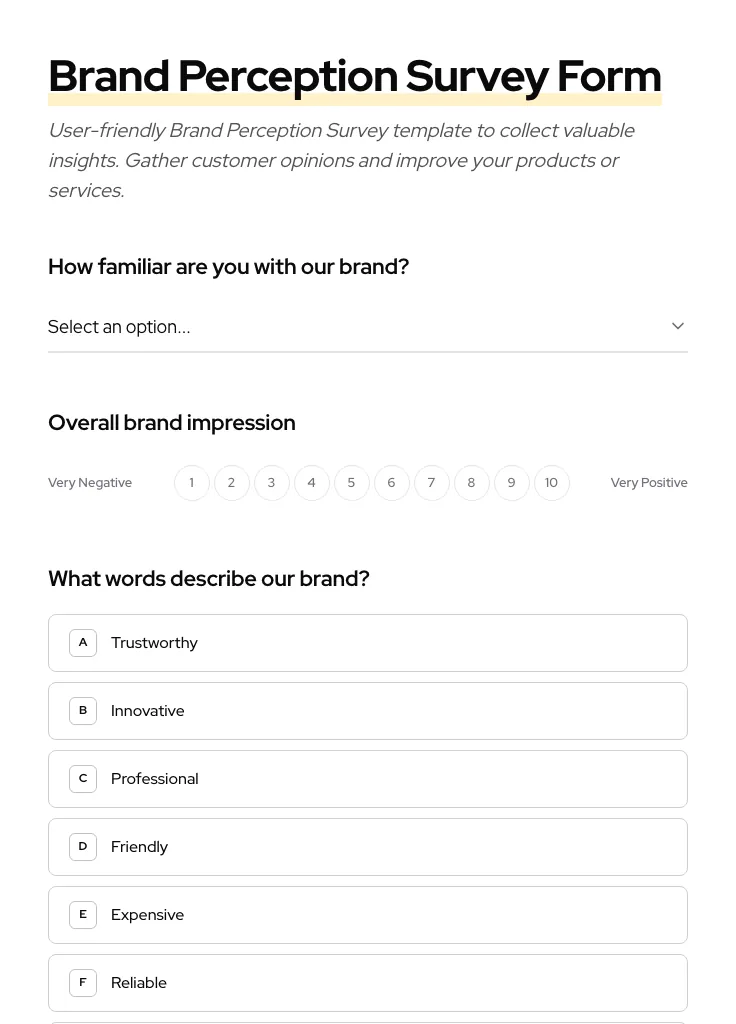736x1024 pixels.
Task: Select rating 1 for Very Negative impression
Action: point(191,482)
